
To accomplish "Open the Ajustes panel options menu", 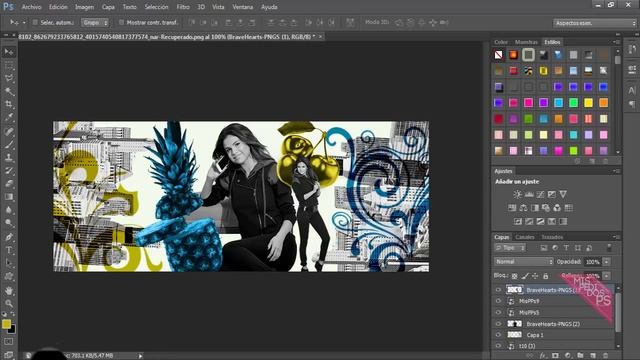I will click(x=616, y=171).
